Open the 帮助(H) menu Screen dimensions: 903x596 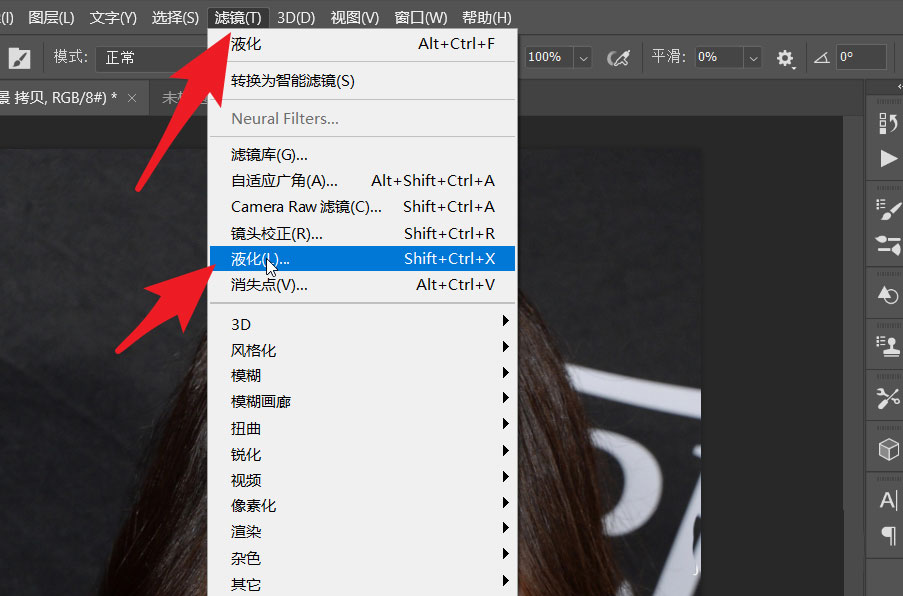tap(487, 18)
